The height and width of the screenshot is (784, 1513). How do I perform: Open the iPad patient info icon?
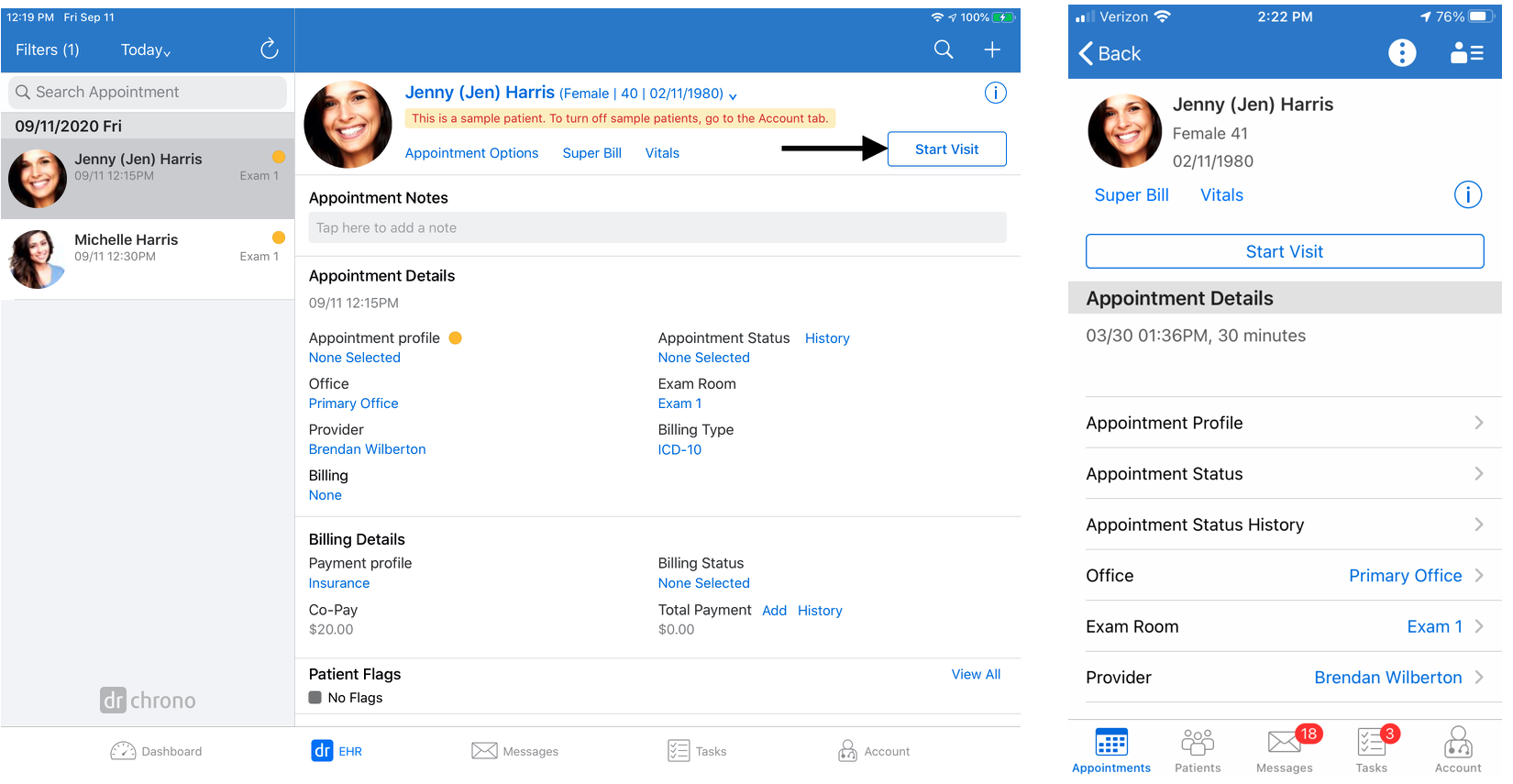[995, 93]
